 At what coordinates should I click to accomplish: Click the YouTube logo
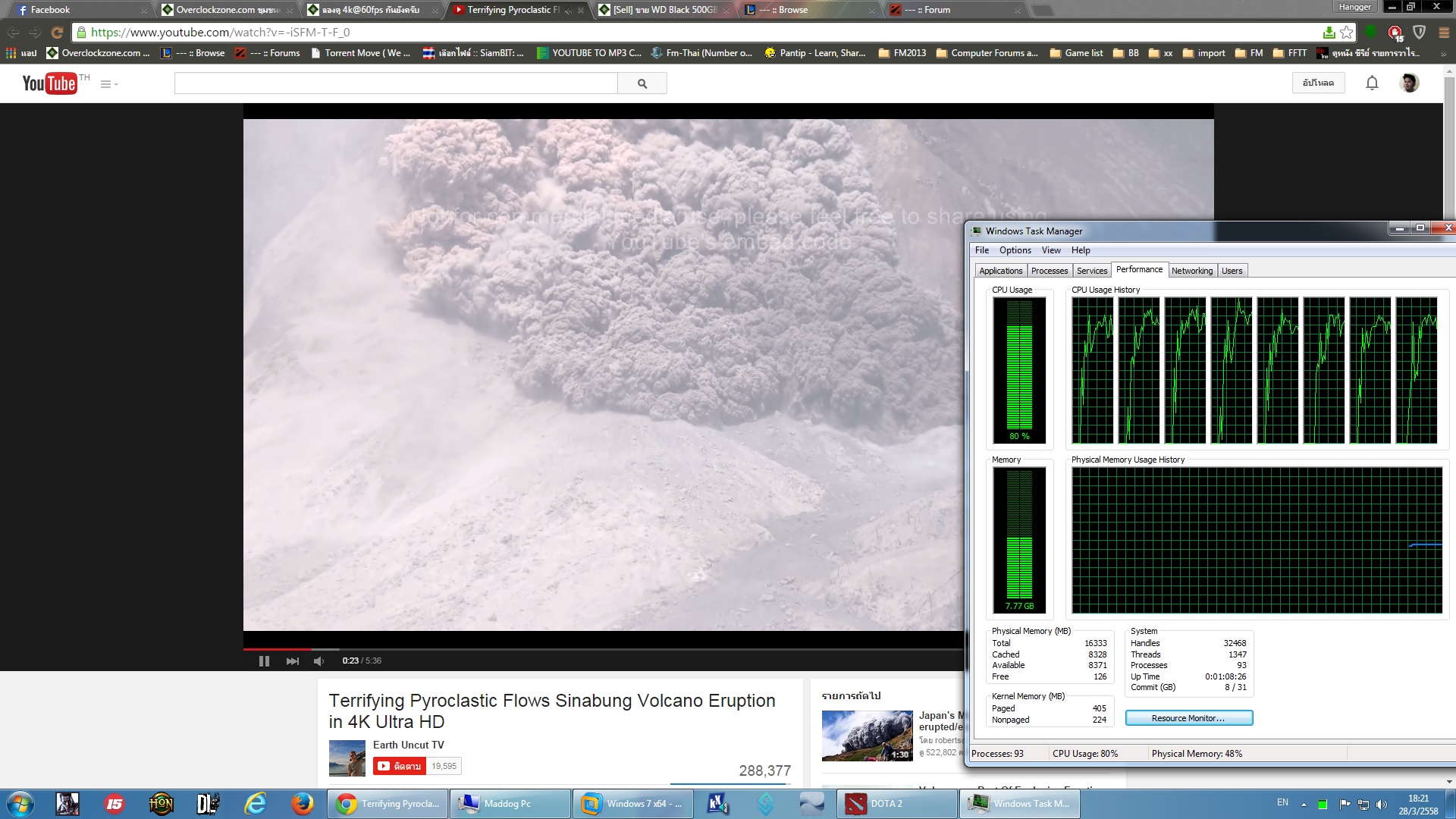[50, 83]
